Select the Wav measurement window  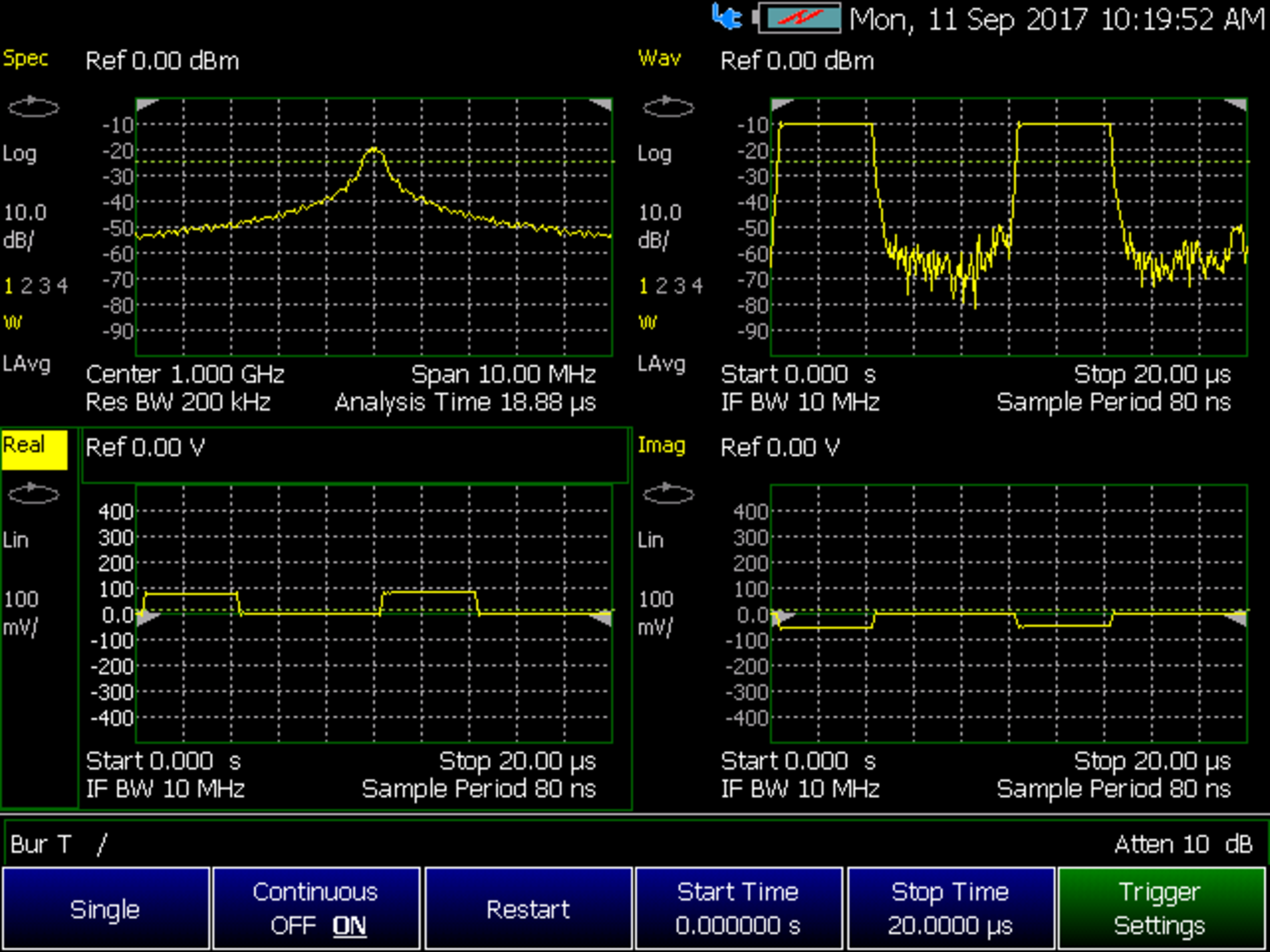(x=659, y=59)
